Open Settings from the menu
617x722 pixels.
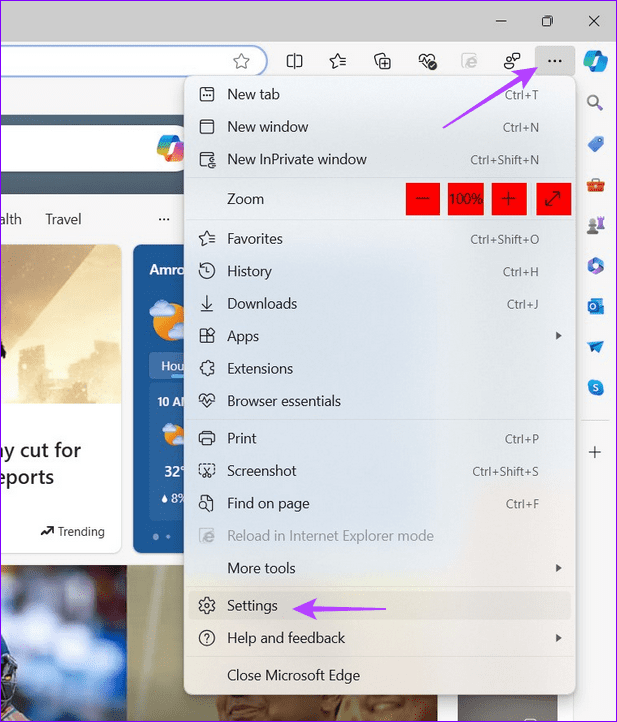[252, 606]
